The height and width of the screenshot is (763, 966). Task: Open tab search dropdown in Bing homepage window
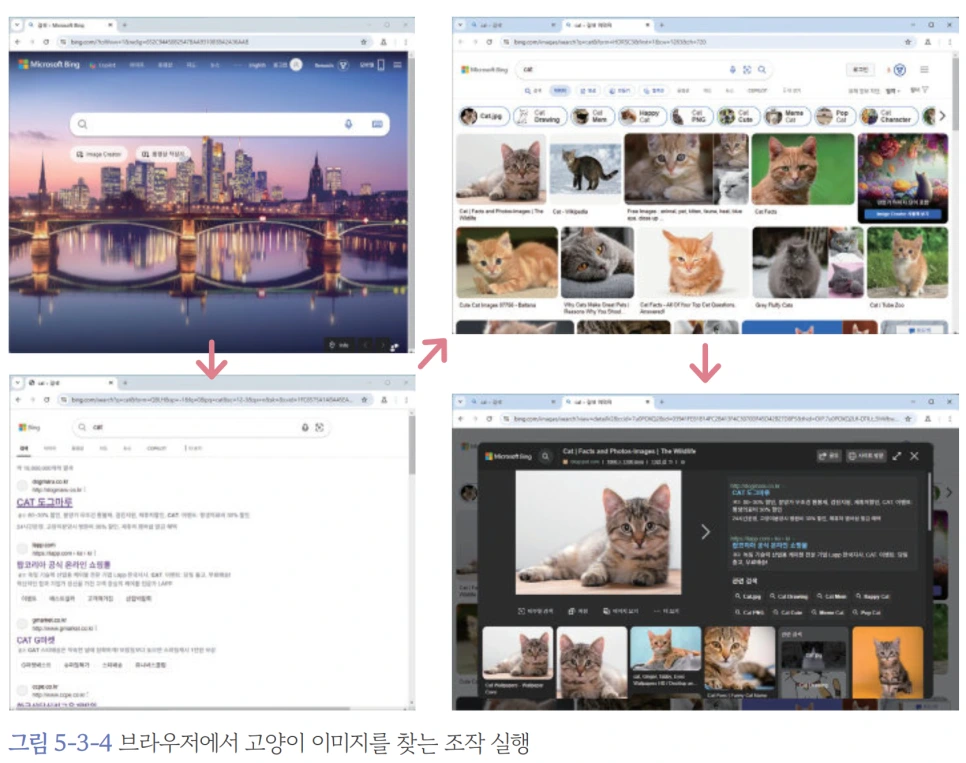point(17,25)
